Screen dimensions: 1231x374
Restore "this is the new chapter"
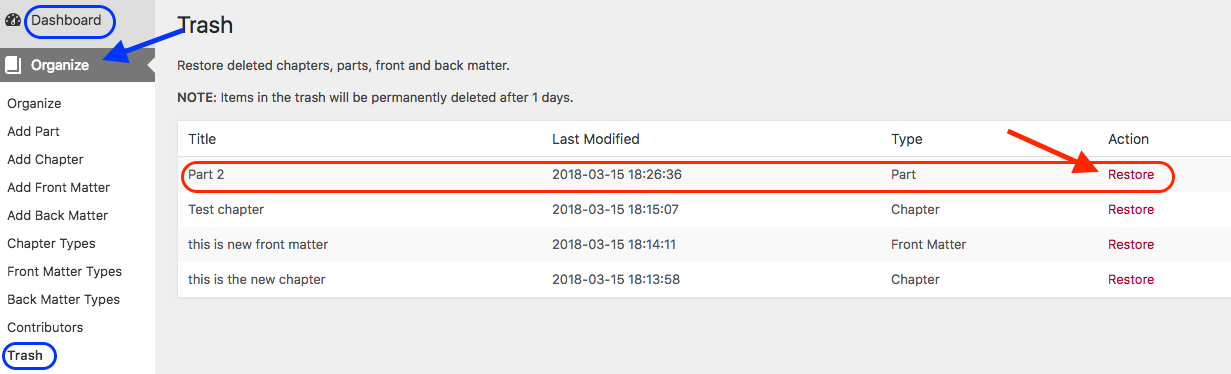point(1131,280)
